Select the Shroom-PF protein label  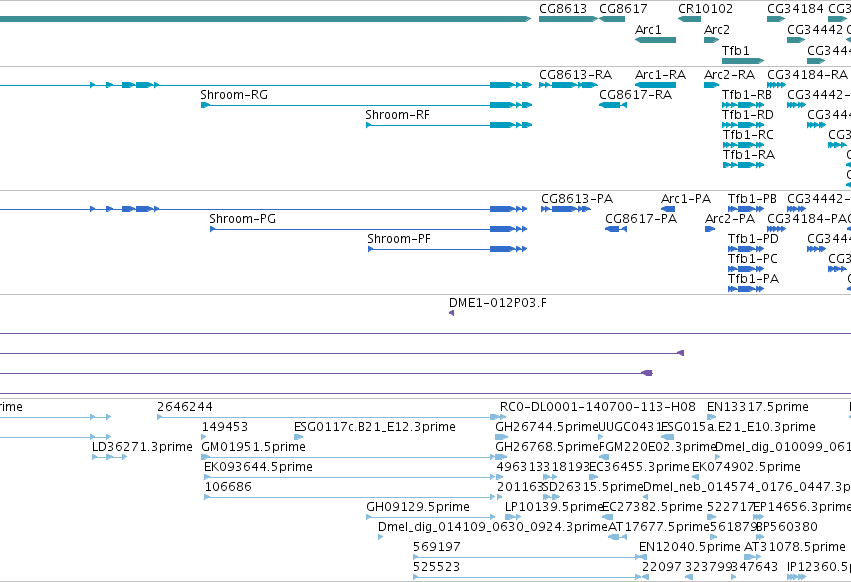tap(399, 239)
